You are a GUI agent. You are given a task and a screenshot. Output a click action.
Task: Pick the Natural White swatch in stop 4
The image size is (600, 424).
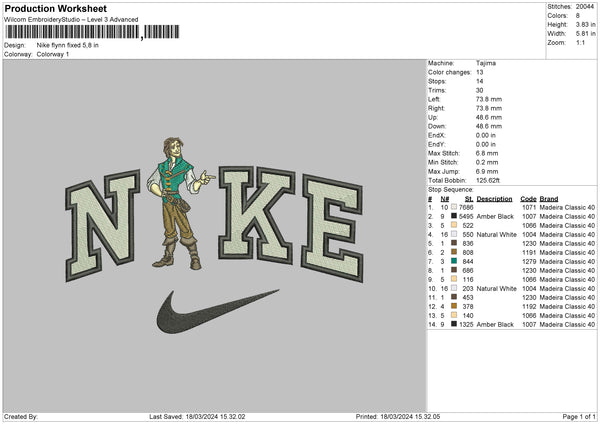[453, 234]
